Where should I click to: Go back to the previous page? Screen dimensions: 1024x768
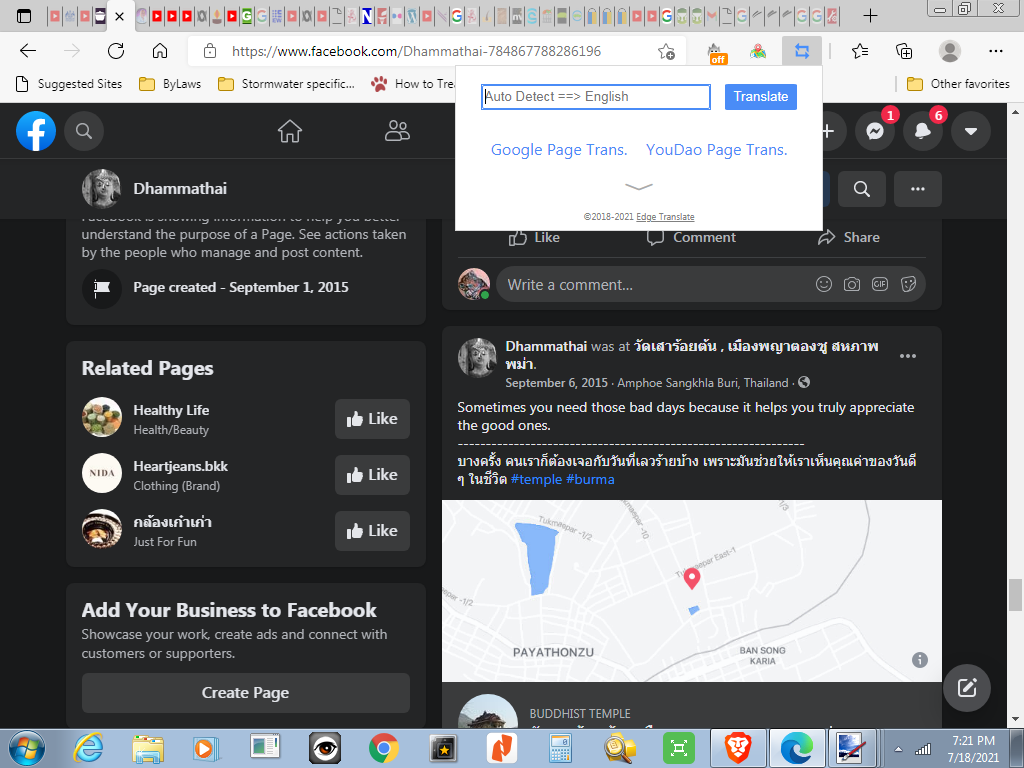click(x=27, y=51)
